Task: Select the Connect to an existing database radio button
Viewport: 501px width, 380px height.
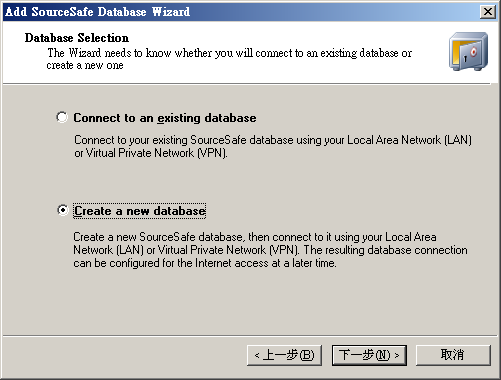Action: [62, 117]
